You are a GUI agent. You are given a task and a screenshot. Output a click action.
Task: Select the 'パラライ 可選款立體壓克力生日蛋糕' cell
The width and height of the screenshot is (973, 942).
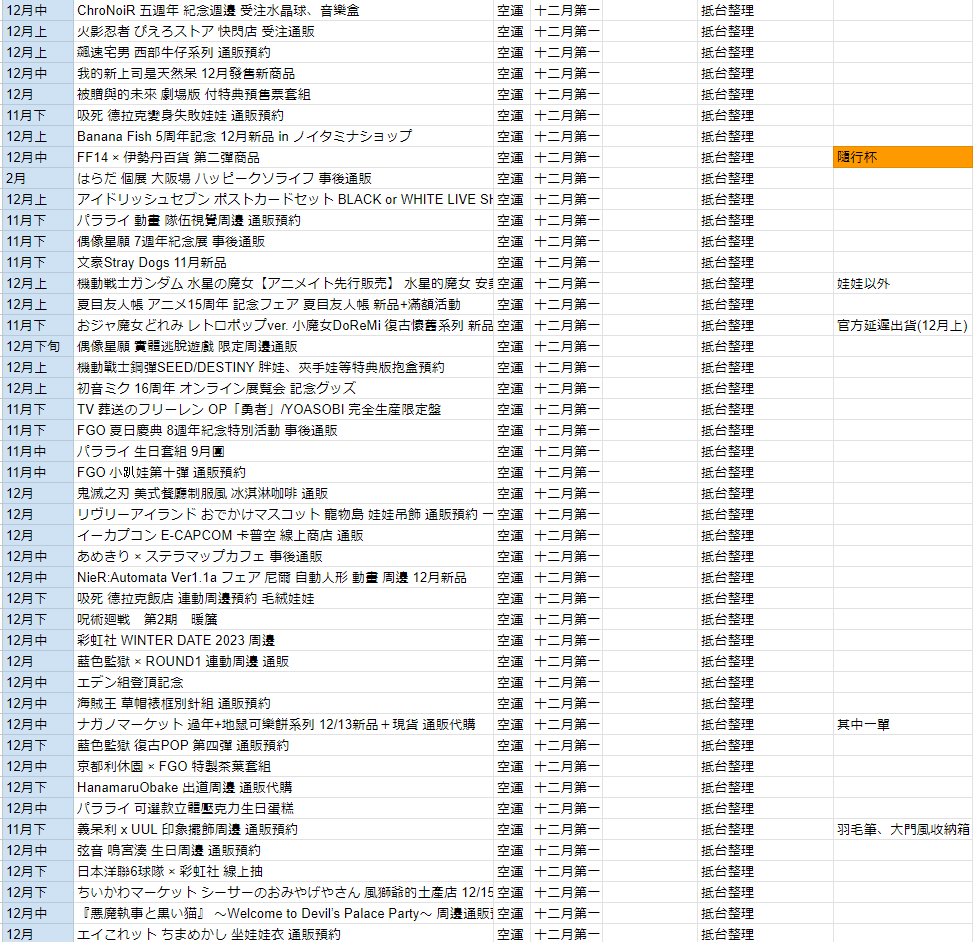(284, 808)
